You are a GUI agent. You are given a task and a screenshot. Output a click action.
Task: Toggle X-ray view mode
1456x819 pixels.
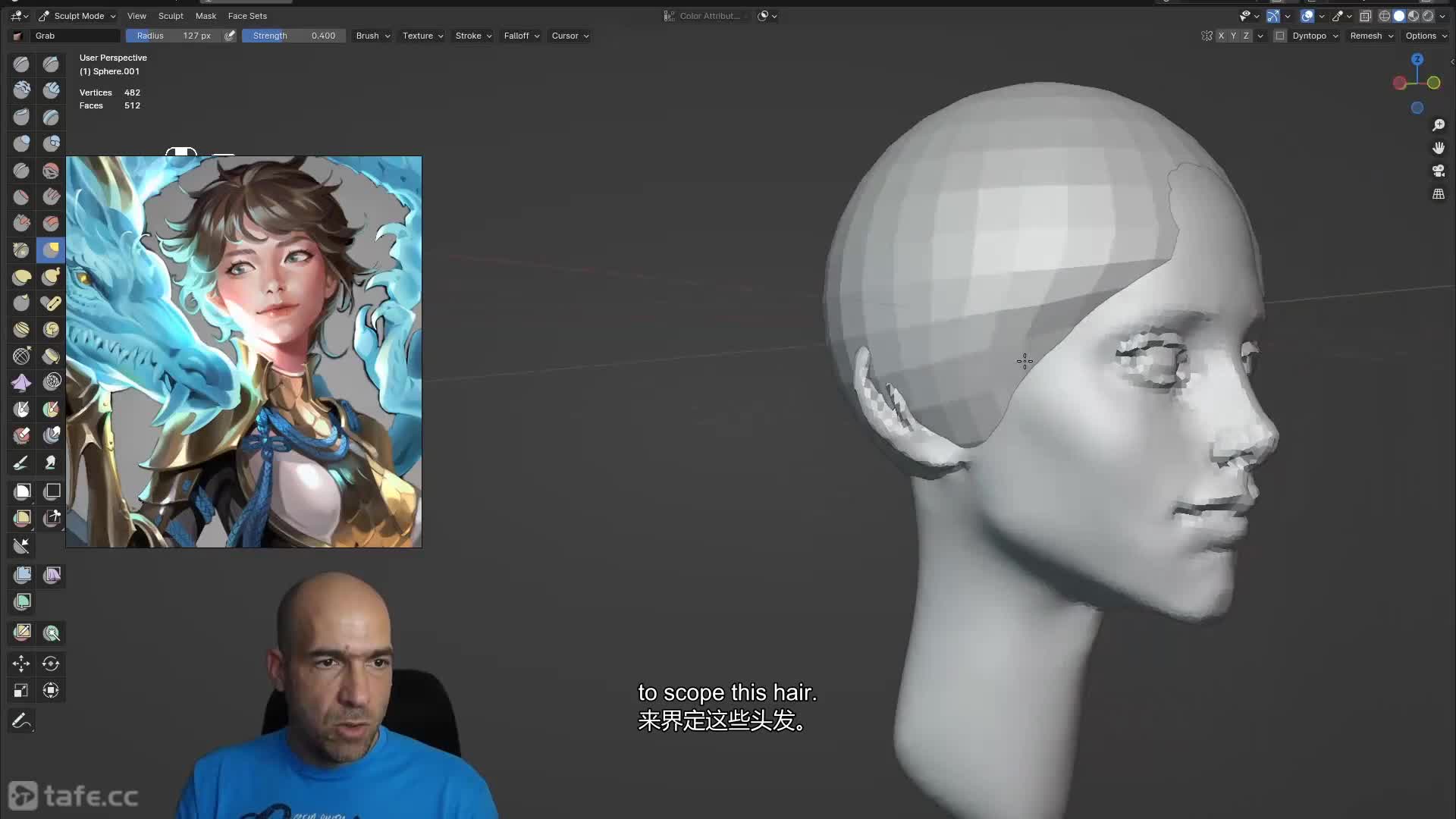pos(1365,16)
